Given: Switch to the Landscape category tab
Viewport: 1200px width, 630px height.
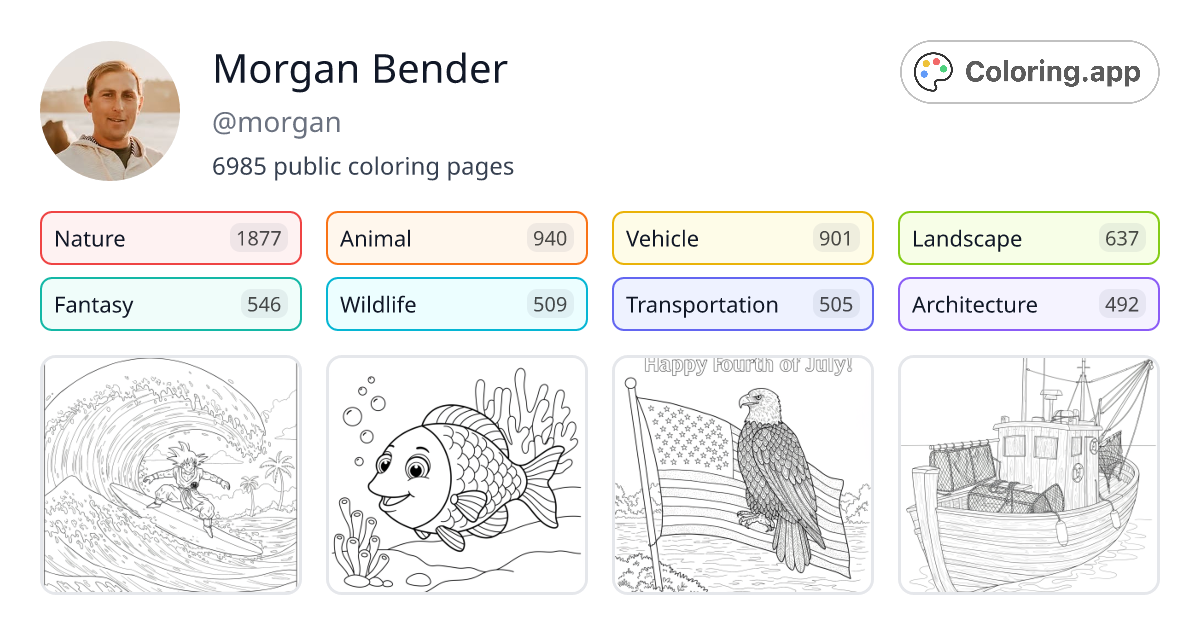Looking at the screenshot, I should [1028, 238].
